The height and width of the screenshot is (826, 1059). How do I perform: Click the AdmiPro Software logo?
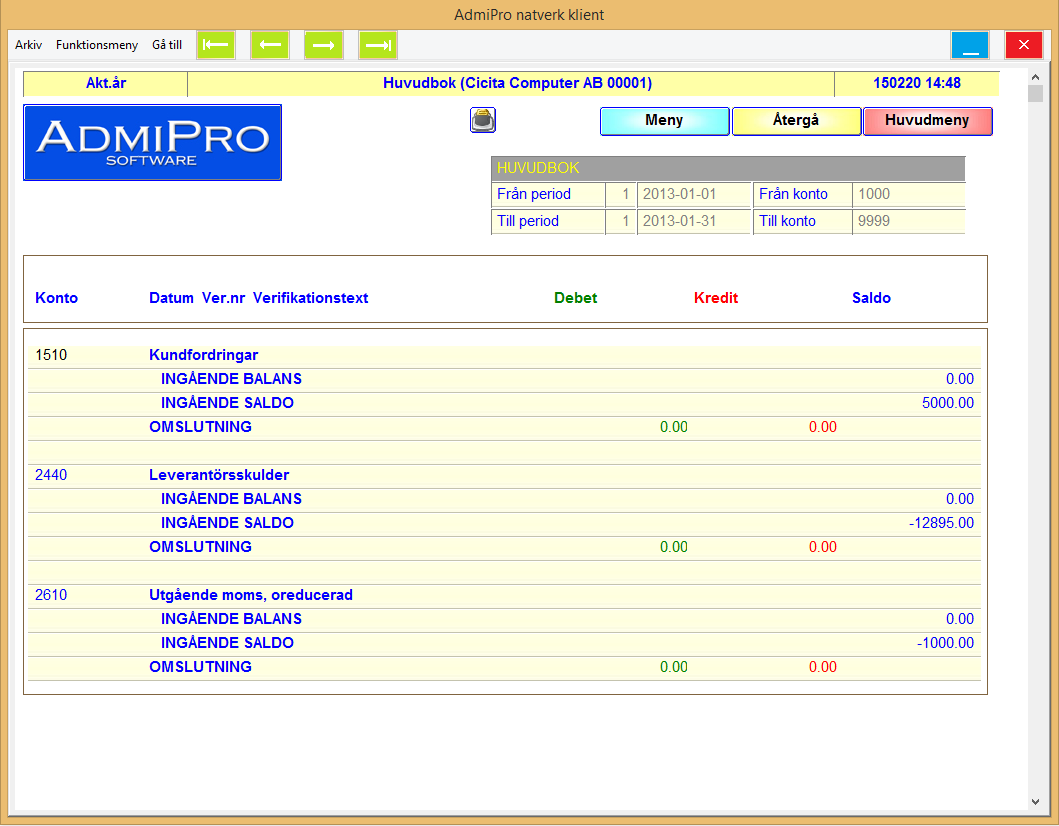point(152,142)
